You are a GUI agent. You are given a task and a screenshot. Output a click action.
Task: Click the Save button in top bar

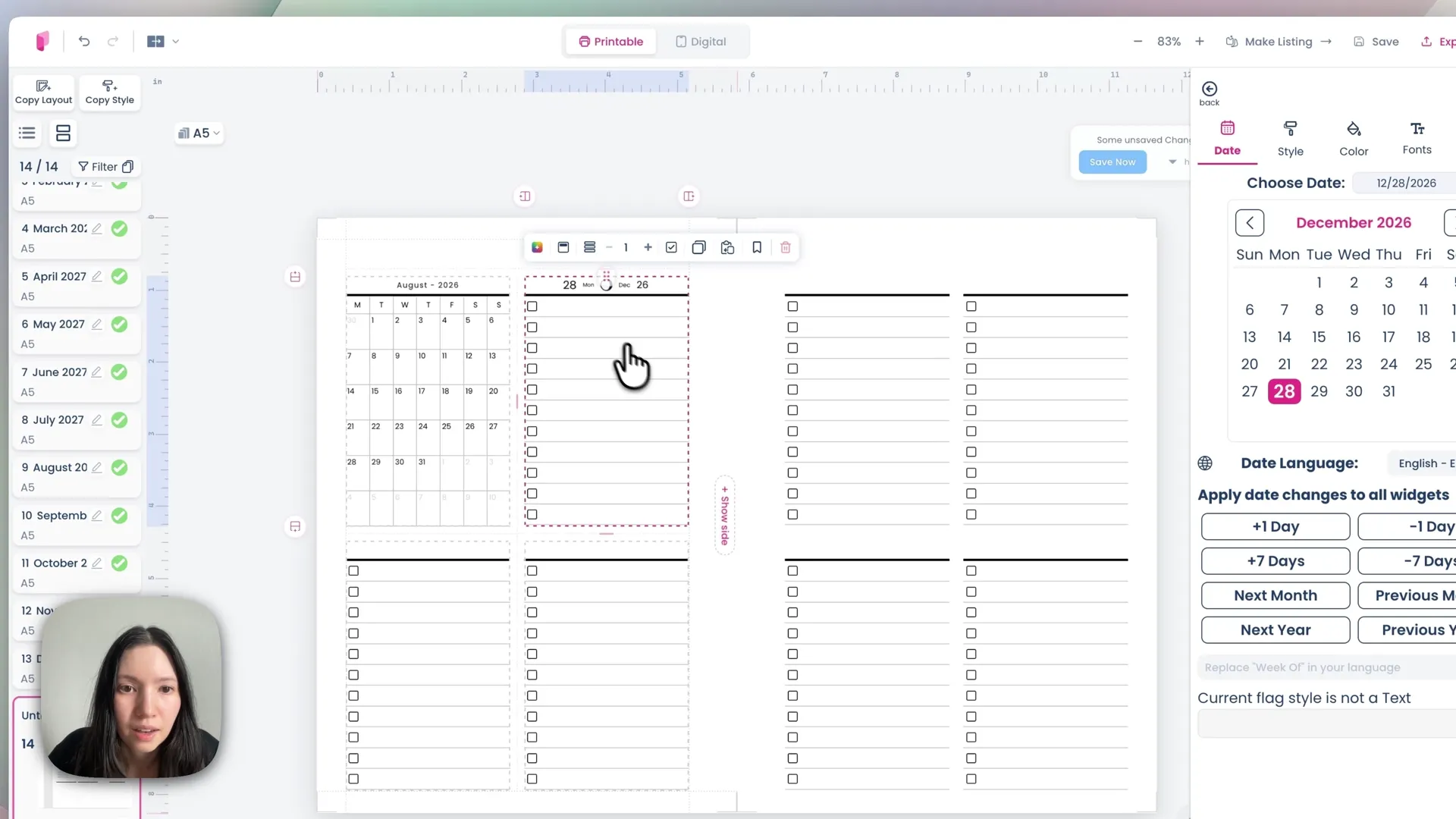(1376, 42)
